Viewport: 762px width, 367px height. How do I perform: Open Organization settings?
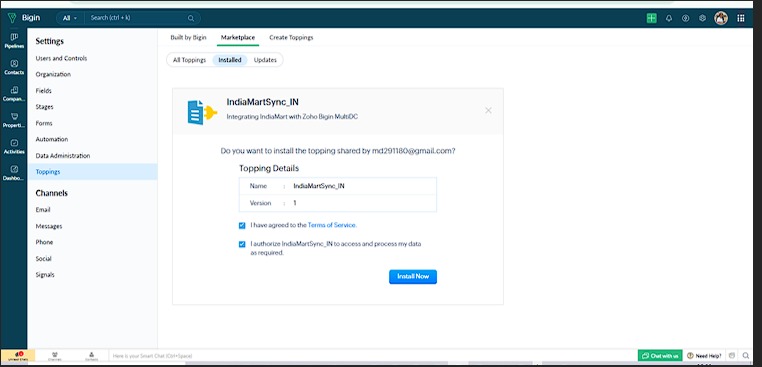pyautogui.click(x=53, y=74)
